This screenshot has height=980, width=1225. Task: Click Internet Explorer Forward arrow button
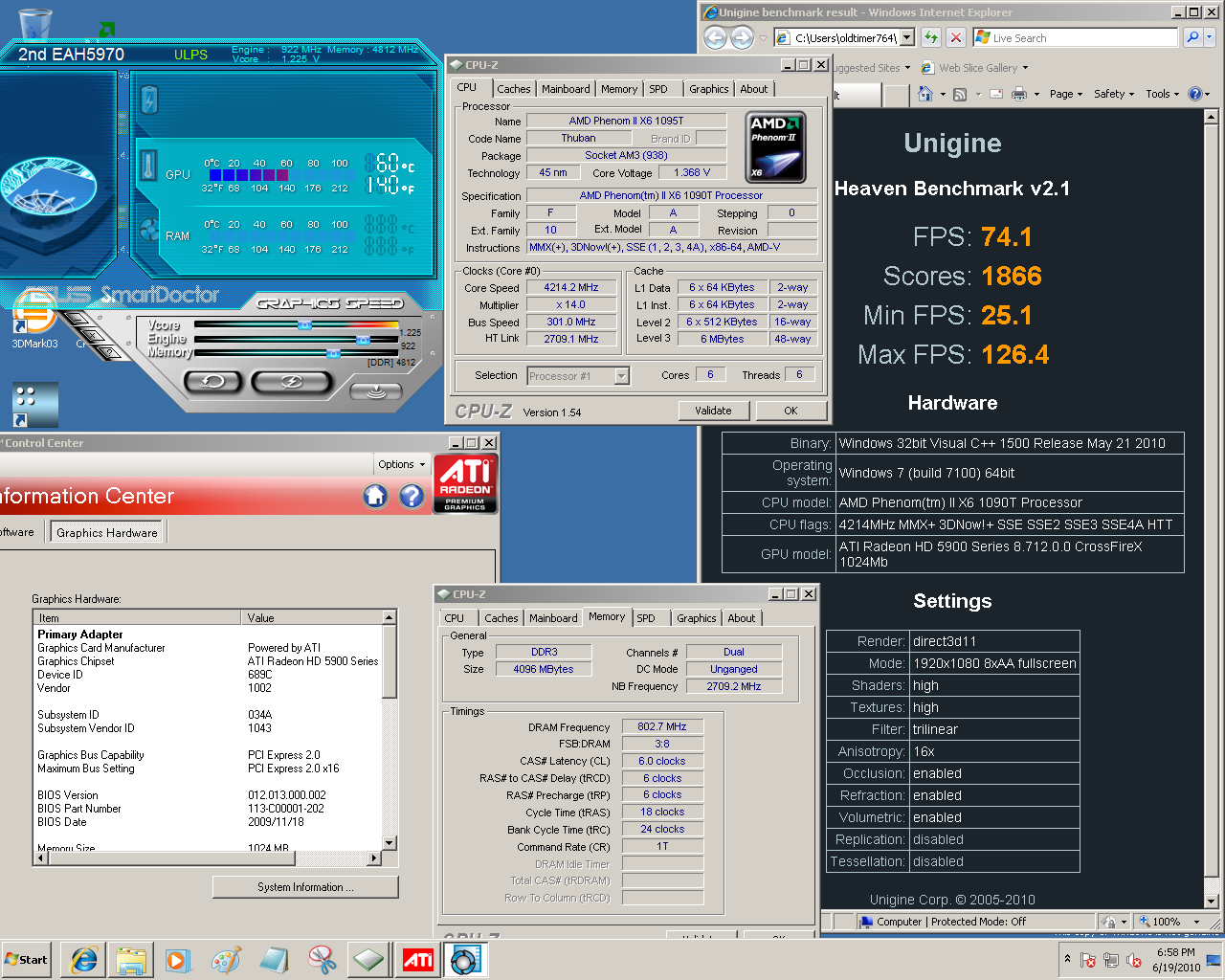[742, 37]
